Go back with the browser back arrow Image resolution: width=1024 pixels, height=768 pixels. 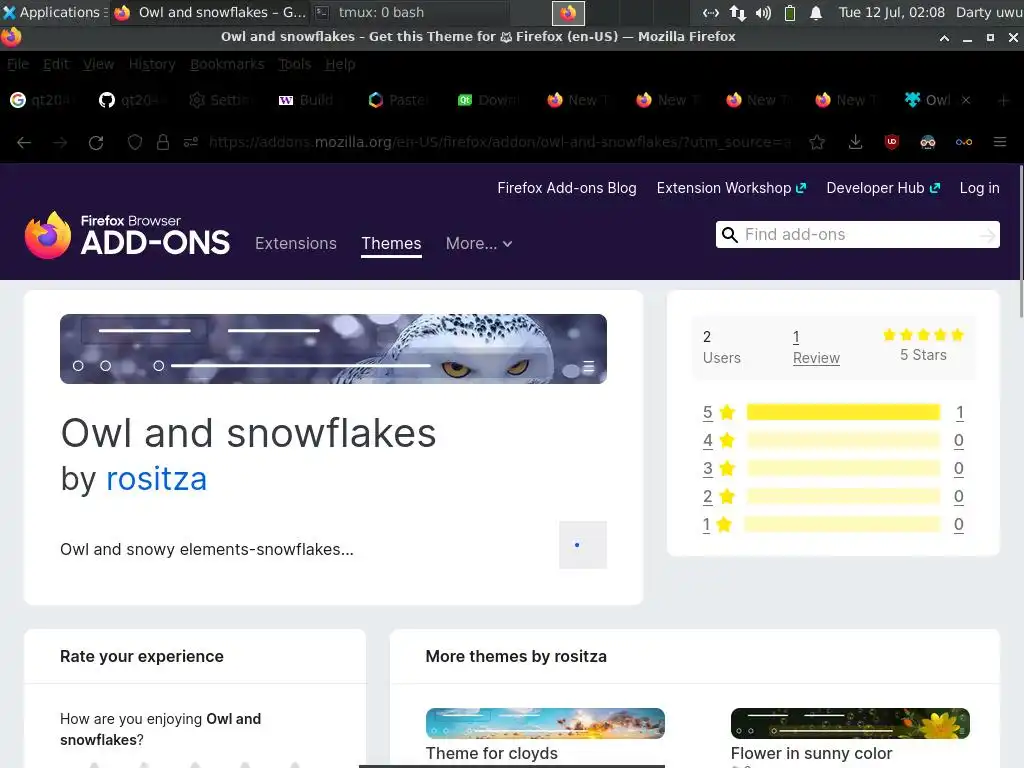click(x=24, y=142)
